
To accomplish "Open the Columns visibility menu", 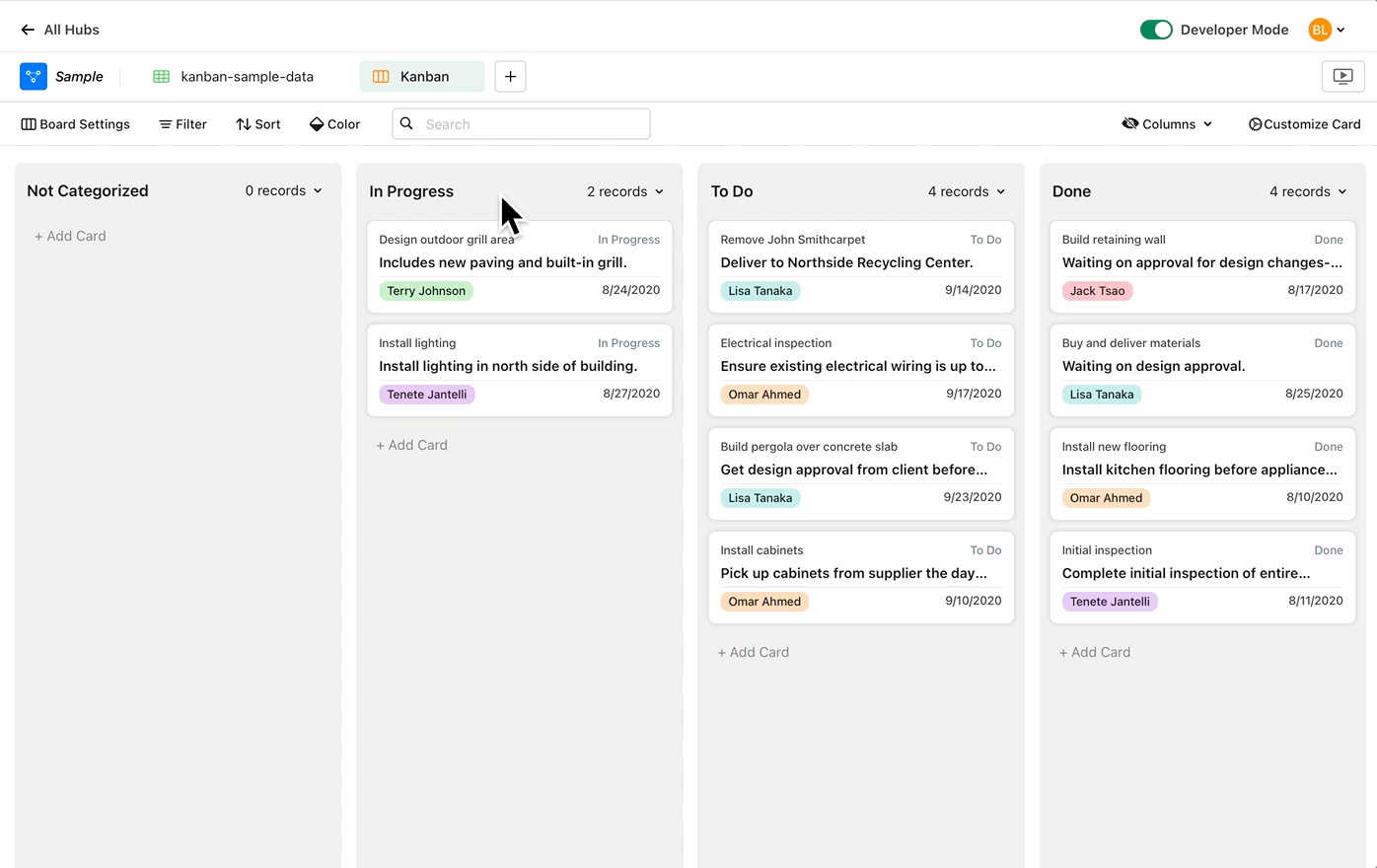I will pos(1167,124).
